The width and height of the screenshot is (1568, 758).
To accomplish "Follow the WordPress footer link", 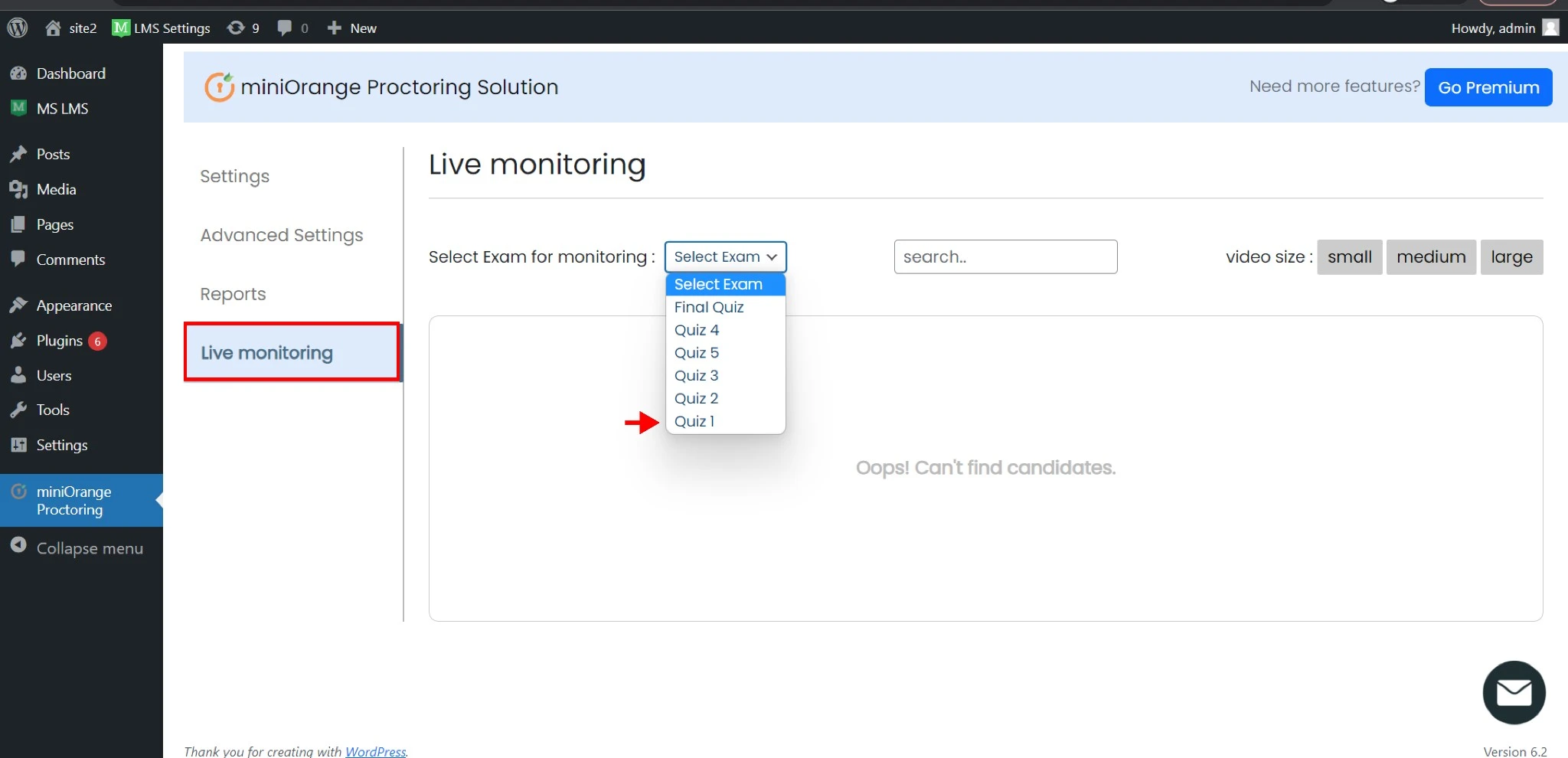I will tap(375, 751).
